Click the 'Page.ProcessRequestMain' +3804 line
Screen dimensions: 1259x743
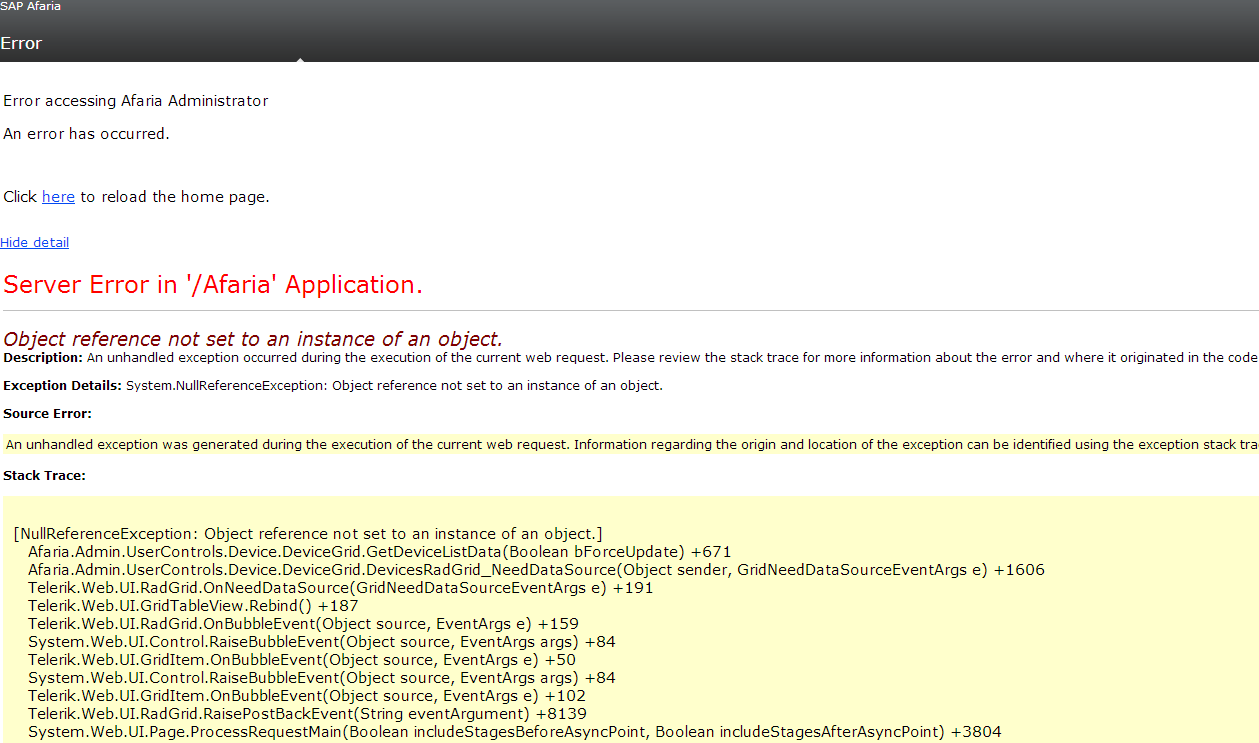515,732
